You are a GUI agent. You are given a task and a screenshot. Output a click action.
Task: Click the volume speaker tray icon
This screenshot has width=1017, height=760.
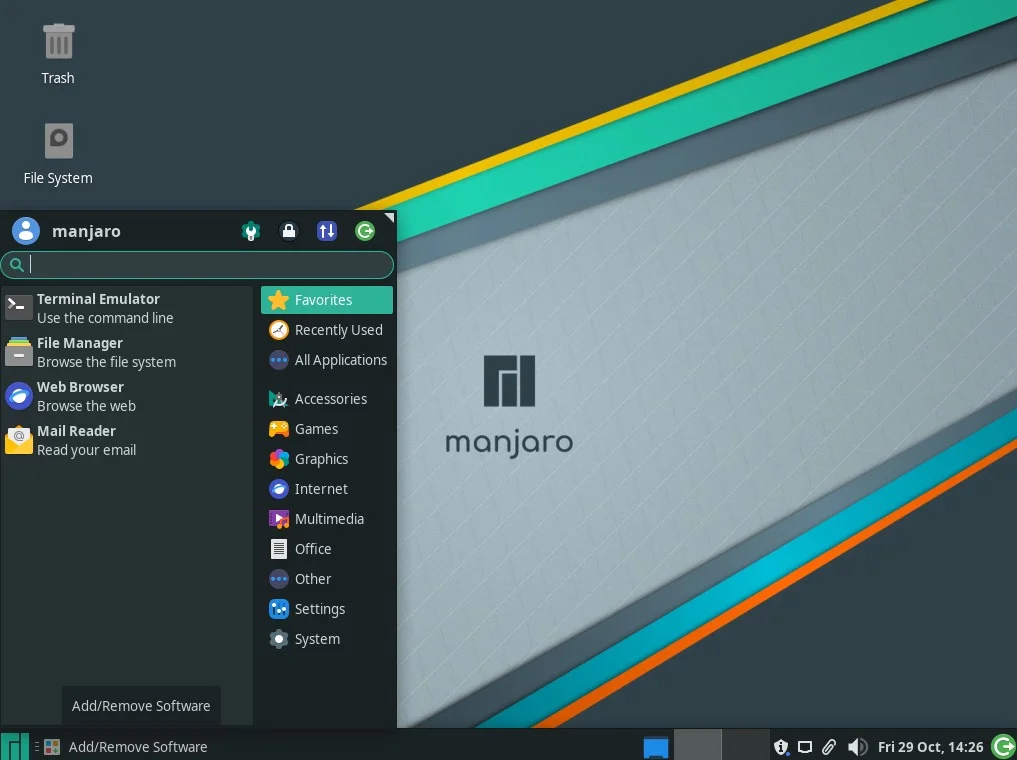[857, 747]
